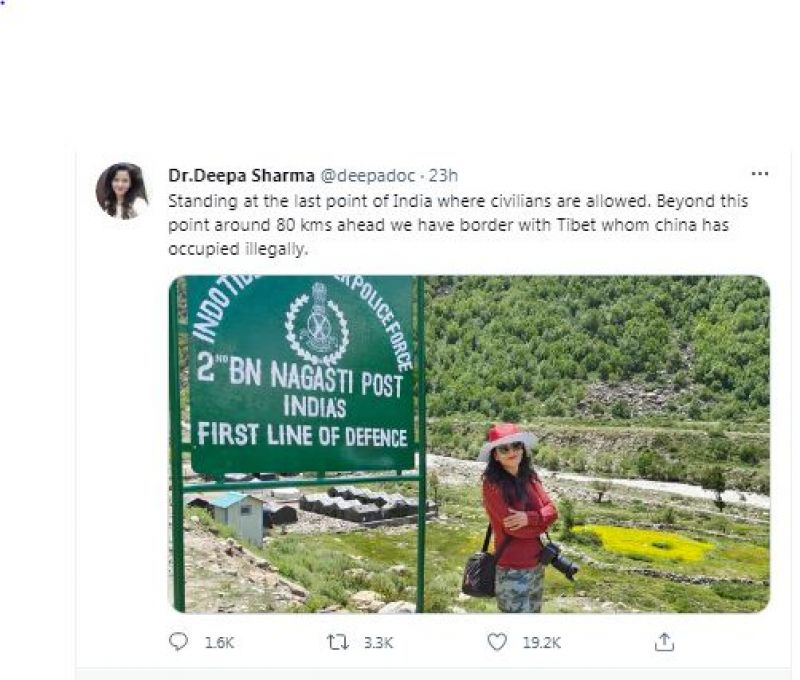Click the 'FIRST LINE OF DEFENCE' sign text
This screenshot has width=800, height=680.
302,436
